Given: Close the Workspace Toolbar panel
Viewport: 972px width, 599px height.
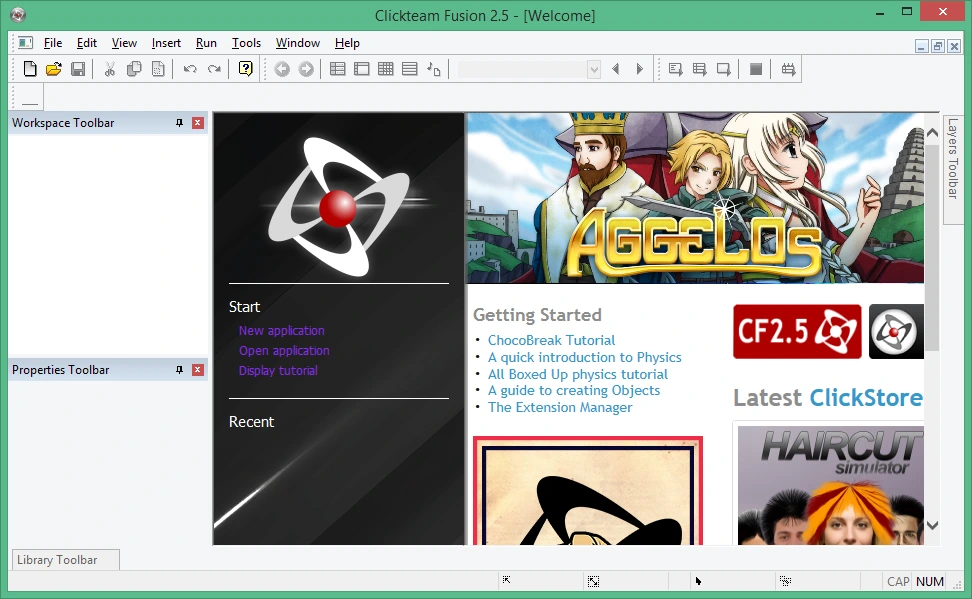Looking at the screenshot, I should click(x=198, y=123).
